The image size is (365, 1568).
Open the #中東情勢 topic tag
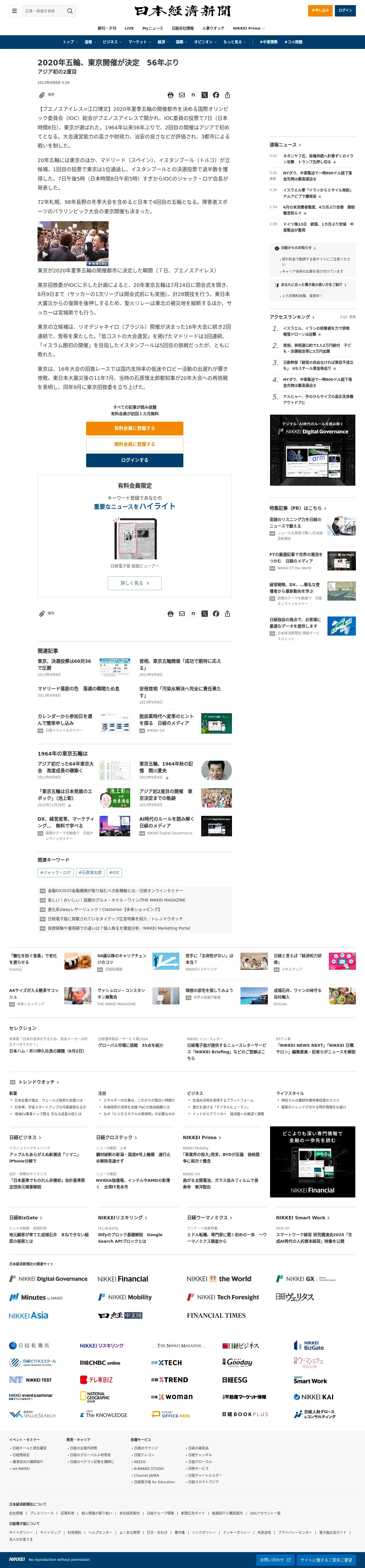[x=268, y=42]
